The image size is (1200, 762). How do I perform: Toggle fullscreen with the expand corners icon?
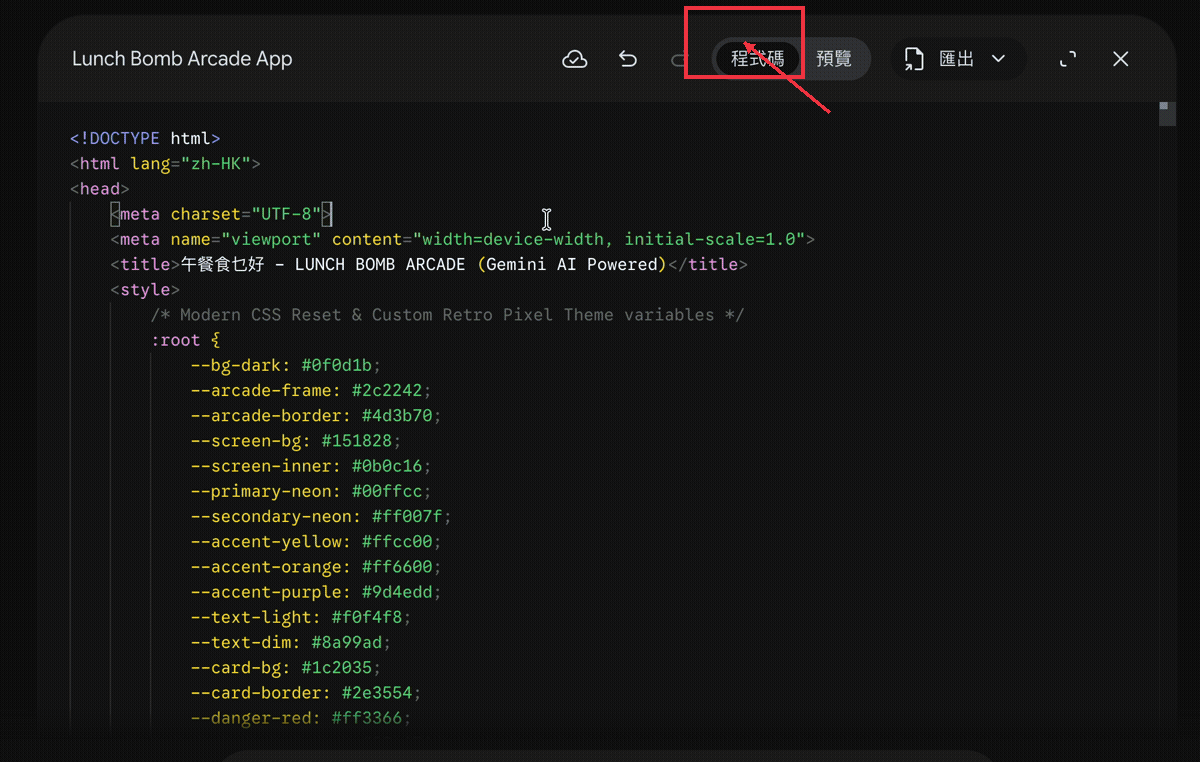[1068, 59]
